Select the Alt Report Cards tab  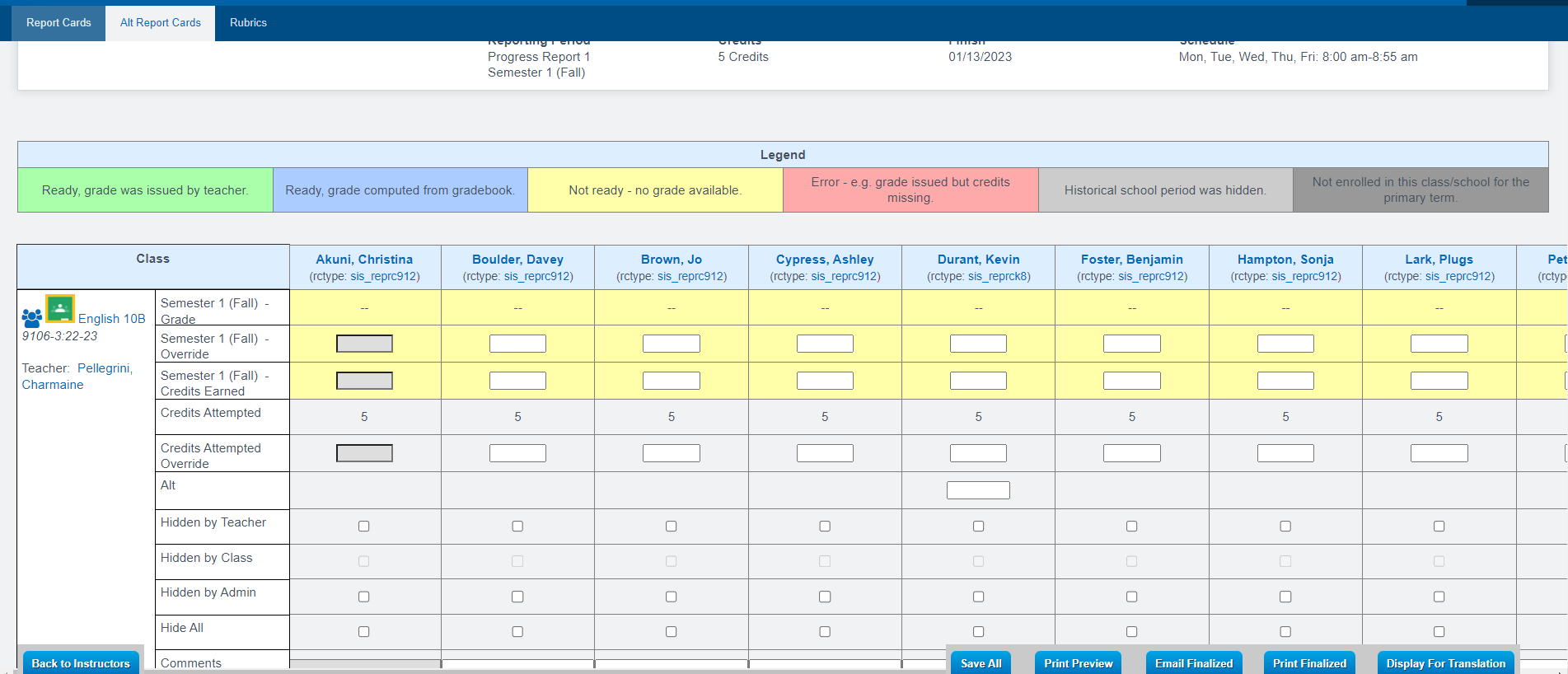tap(161, 23)
